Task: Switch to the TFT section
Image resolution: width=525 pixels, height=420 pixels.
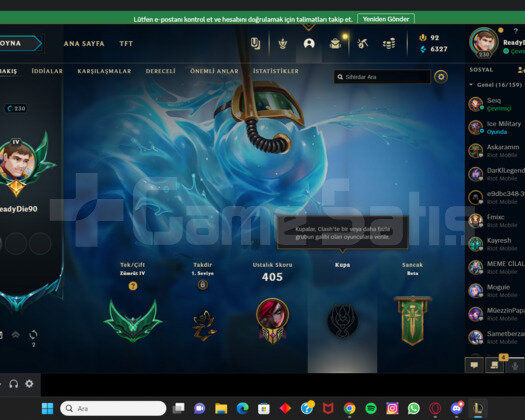Action: [x=126, y=44]
